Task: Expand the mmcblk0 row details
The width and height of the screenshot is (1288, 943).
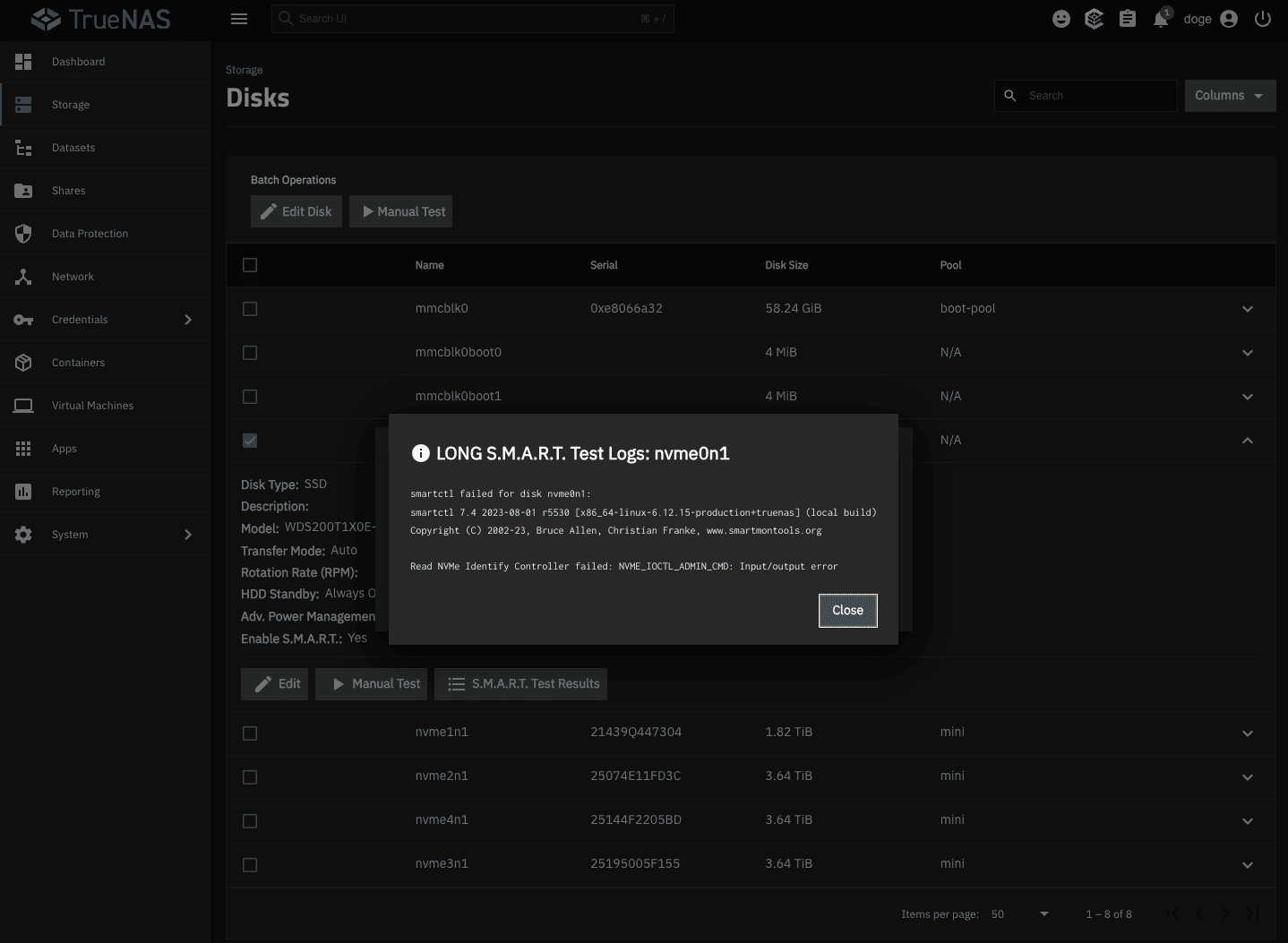Action: pos(1248,309)
